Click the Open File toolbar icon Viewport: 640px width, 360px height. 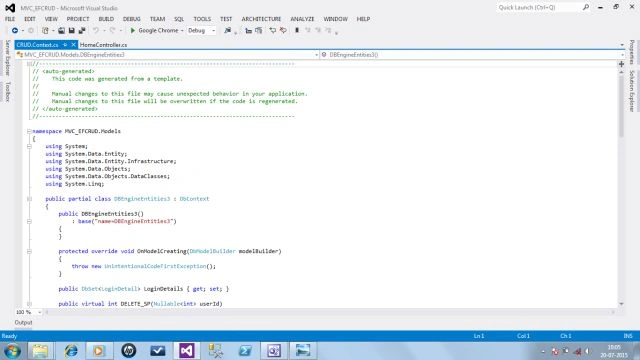(61, 31)
